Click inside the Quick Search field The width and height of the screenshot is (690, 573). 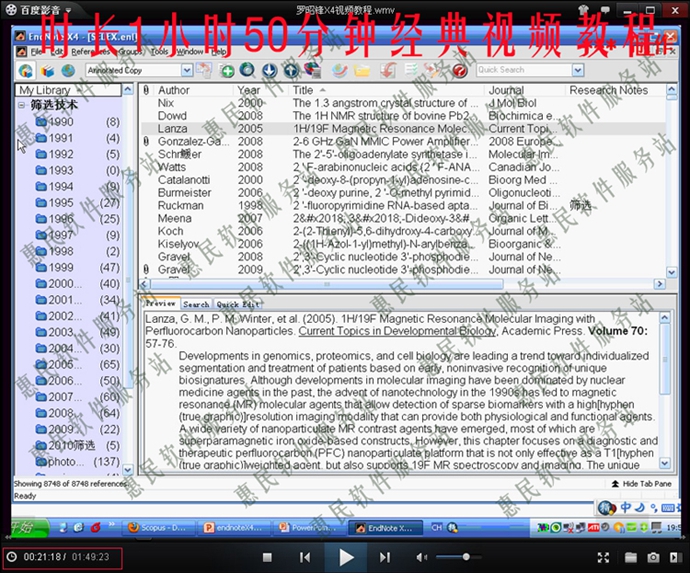click(x=524, y=70)
